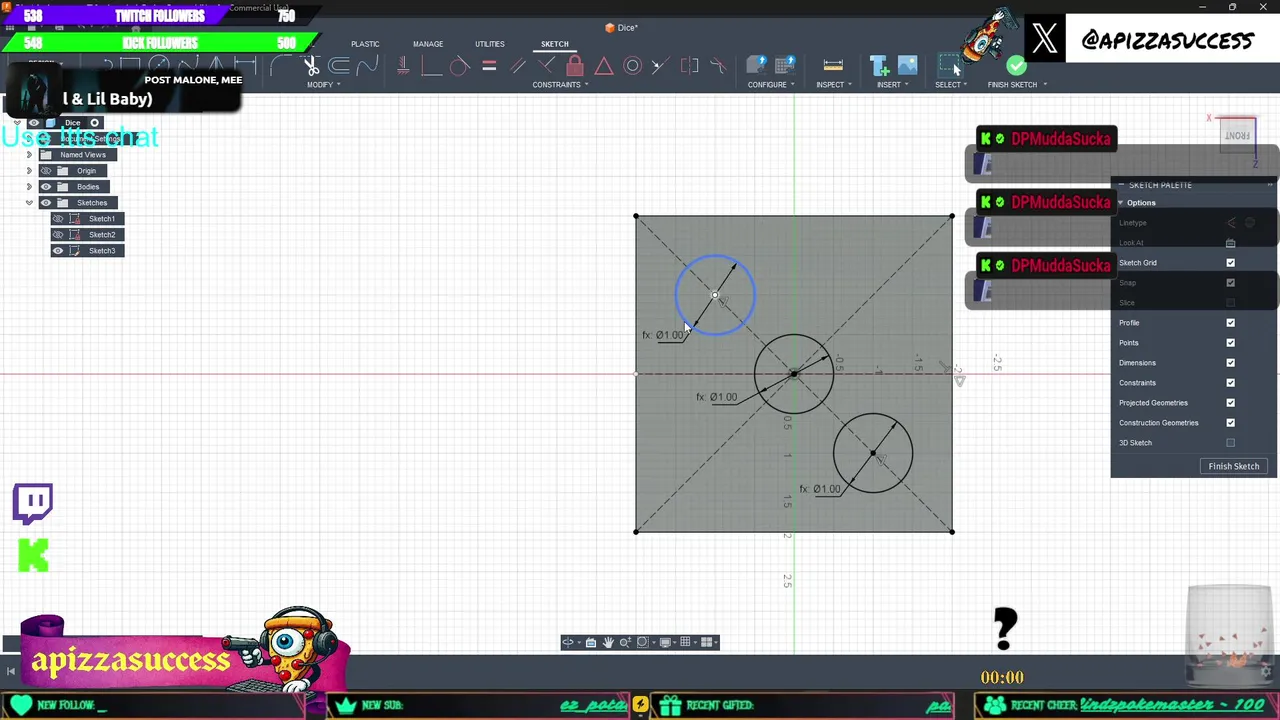The width and height of the screenshot is (1280, 720).
Task: Click the Insert Canvas image icon
Action: coord(907,66)
